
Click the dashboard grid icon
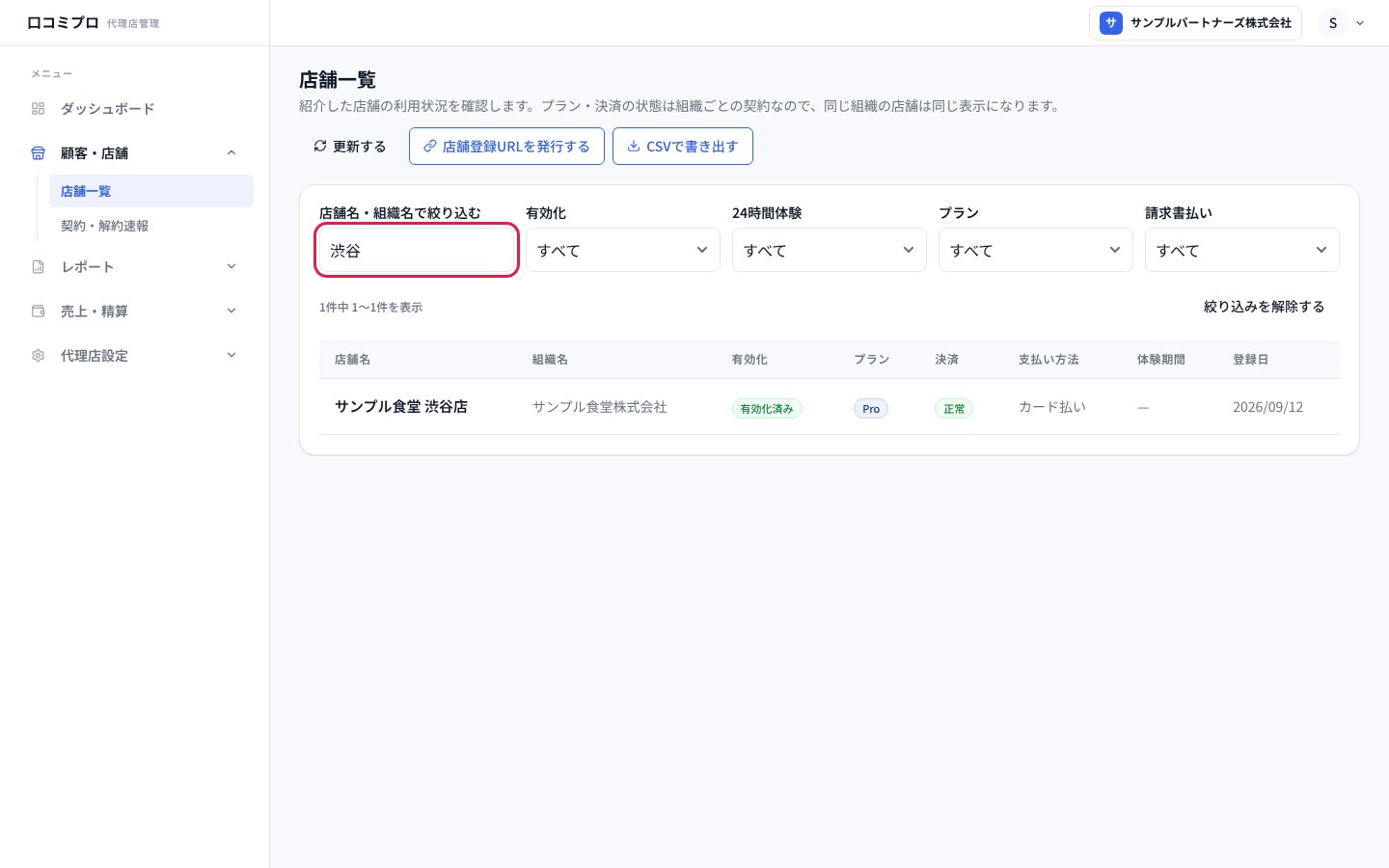[x=38, y=109]
